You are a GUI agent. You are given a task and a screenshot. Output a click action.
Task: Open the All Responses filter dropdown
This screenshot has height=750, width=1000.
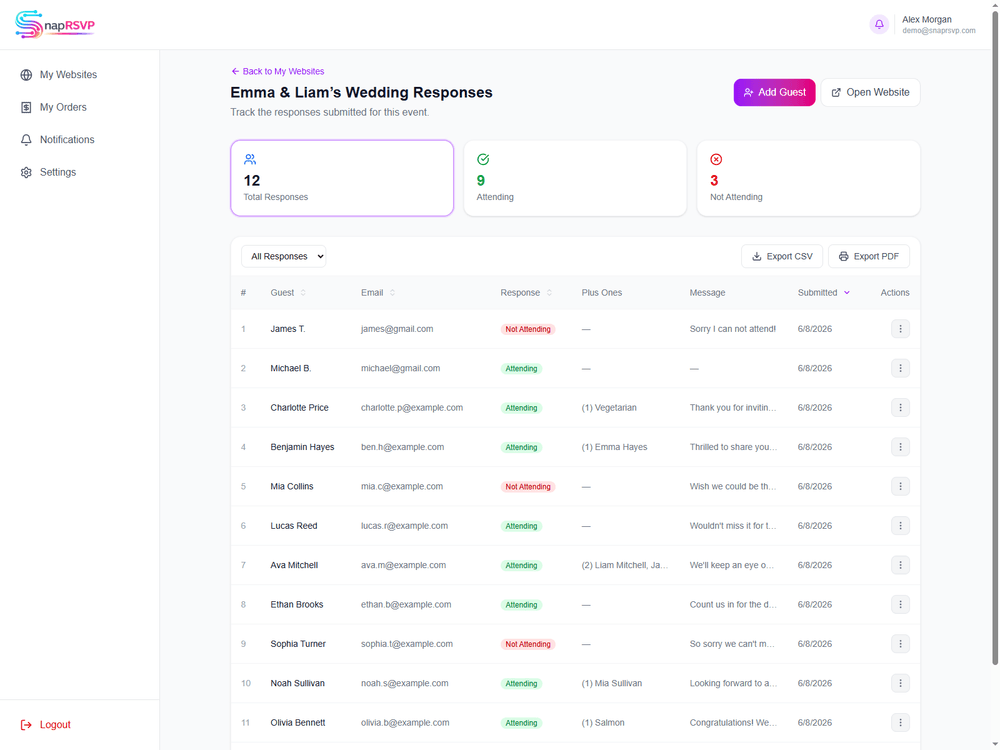(x=284, y=256)
